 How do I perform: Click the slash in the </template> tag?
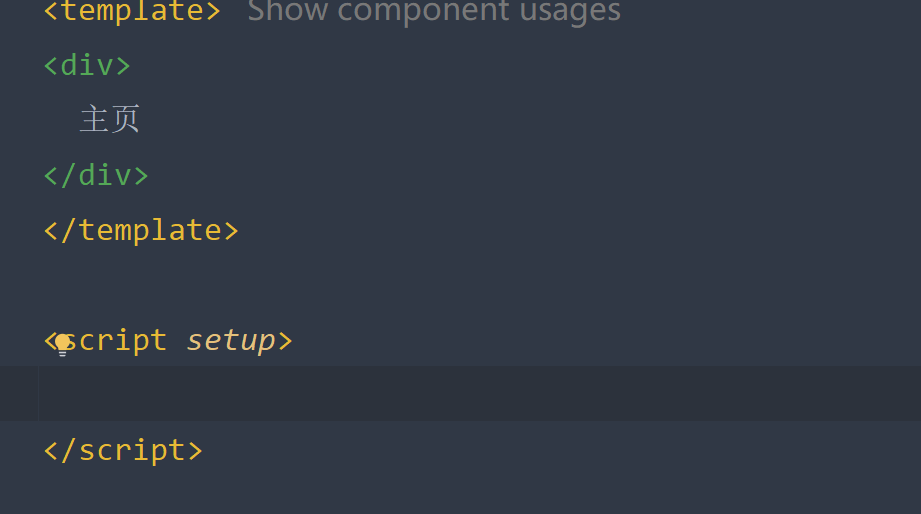coord(69,230)
